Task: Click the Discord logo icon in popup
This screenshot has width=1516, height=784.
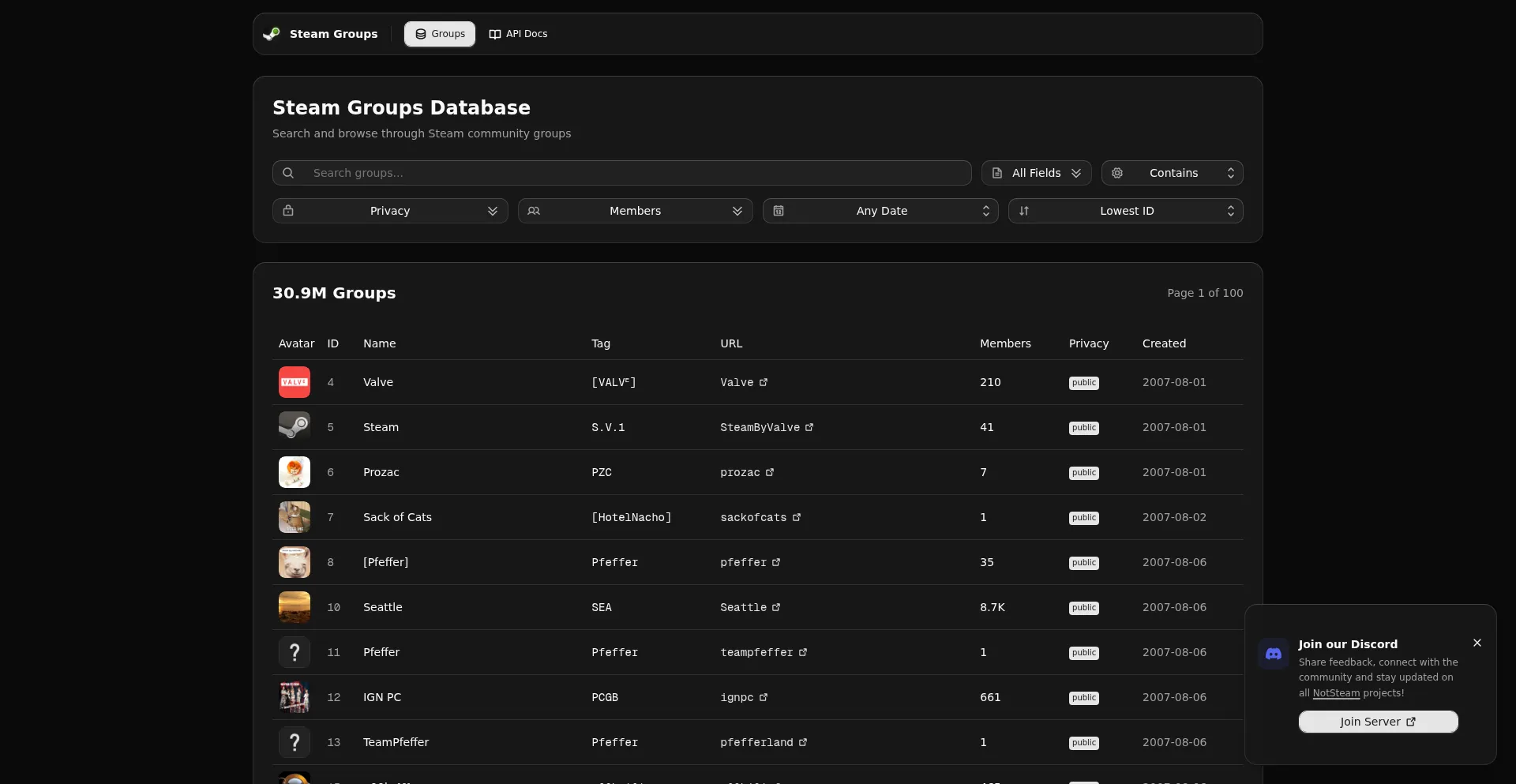Action: coord(1274,654)
